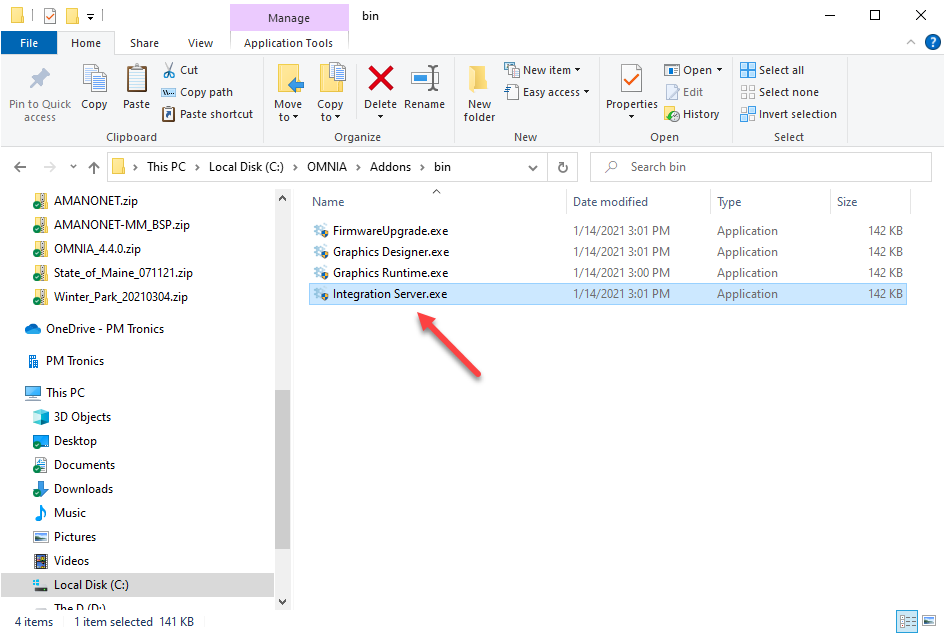The width and height of the screenshot is (945, 634).
Task: Click OMNIA in the address path
Action: click(x=327, y=167)
